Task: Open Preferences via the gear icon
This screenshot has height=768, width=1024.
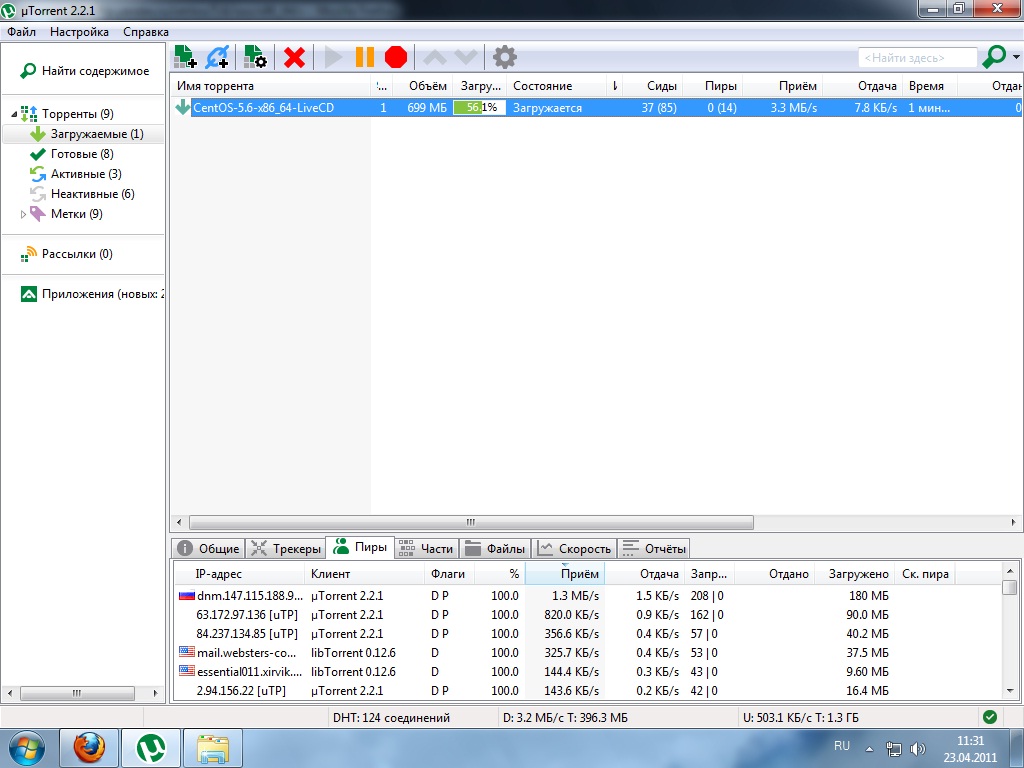Action: 504,57
